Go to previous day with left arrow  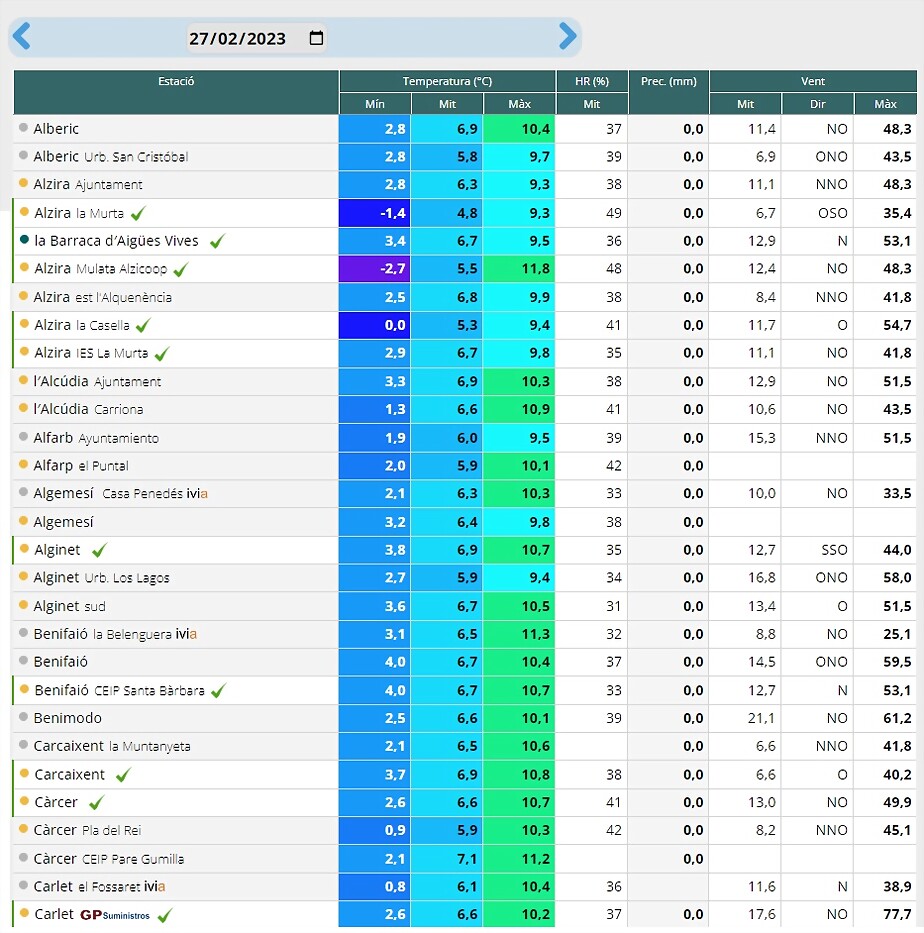tap(21, 36)
